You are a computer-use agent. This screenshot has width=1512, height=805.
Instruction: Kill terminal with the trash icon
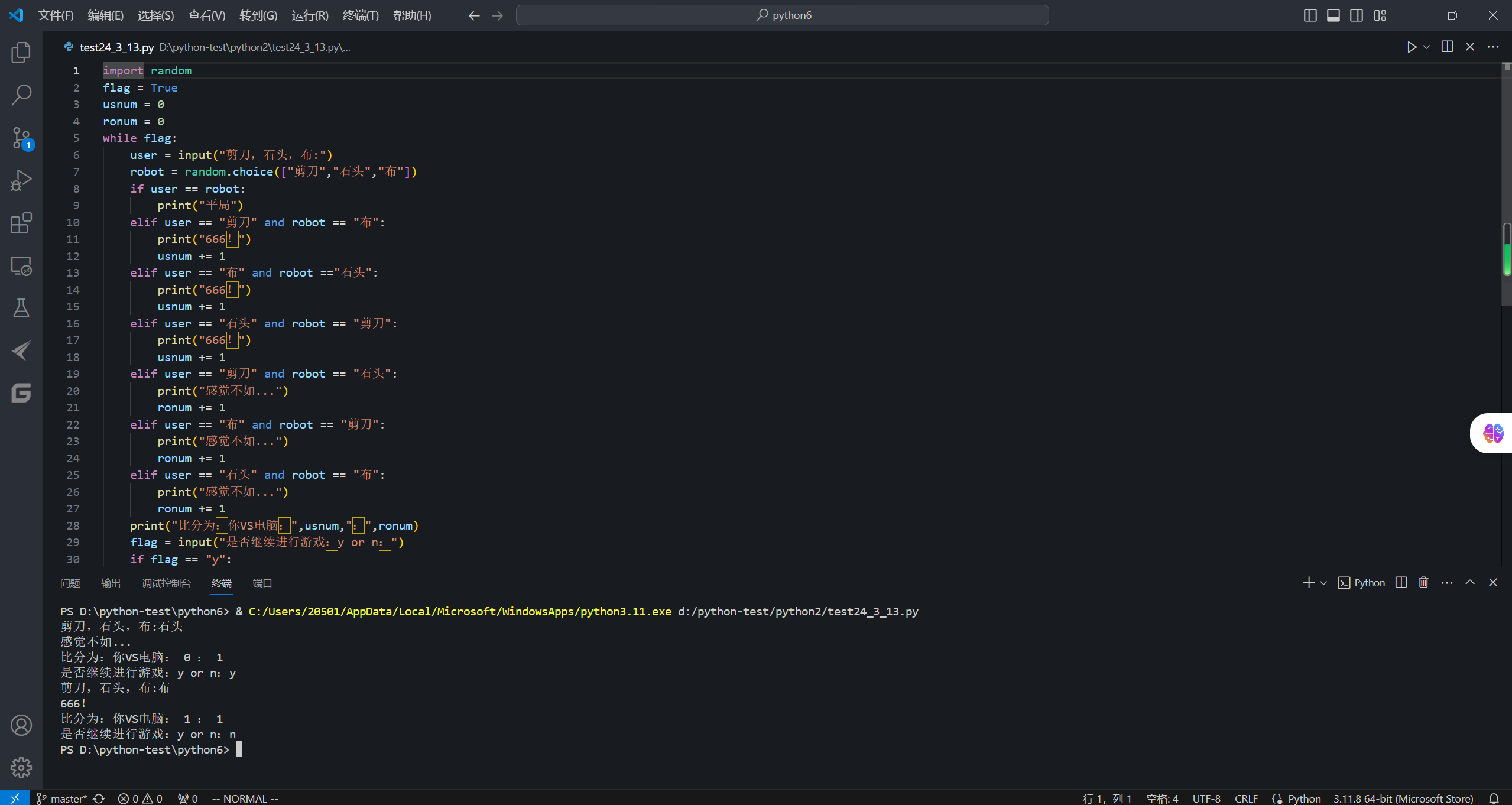click(x=1423, y=583)
